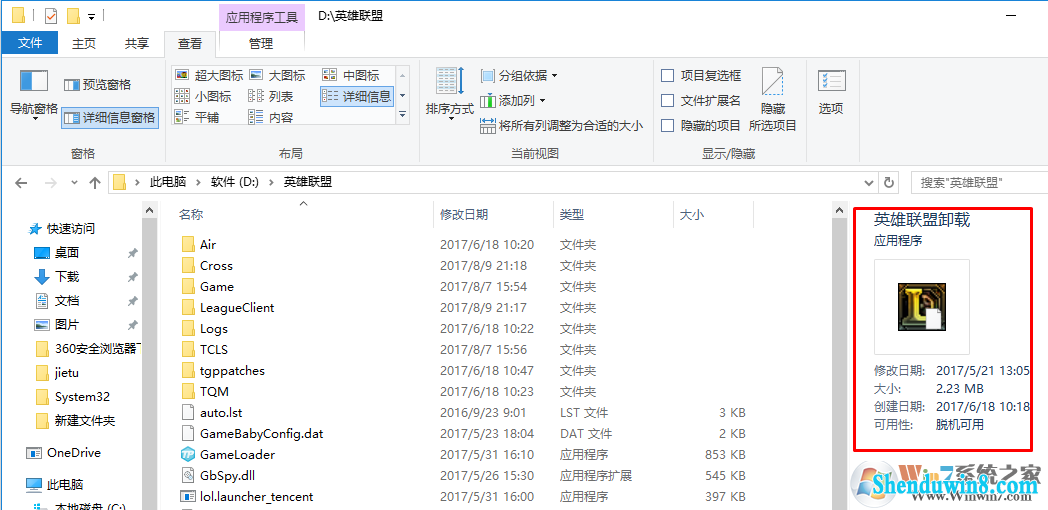Switch to the View (查看) tab
The height and width of the screenshot is (510, 1048).
[190, 43]
